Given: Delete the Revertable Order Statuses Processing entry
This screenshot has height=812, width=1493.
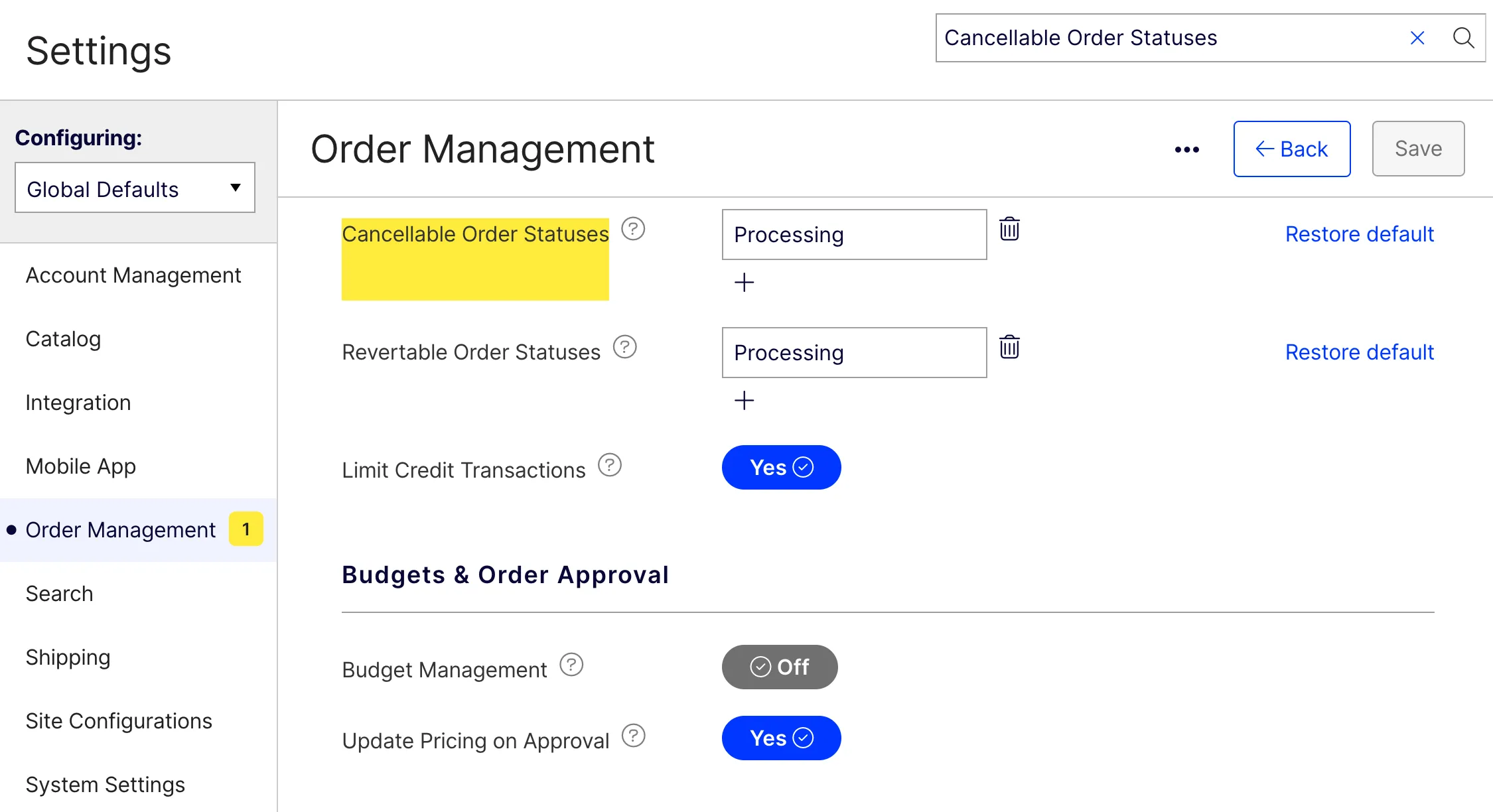Looking at the screenshot, I should pos(1009,347).
